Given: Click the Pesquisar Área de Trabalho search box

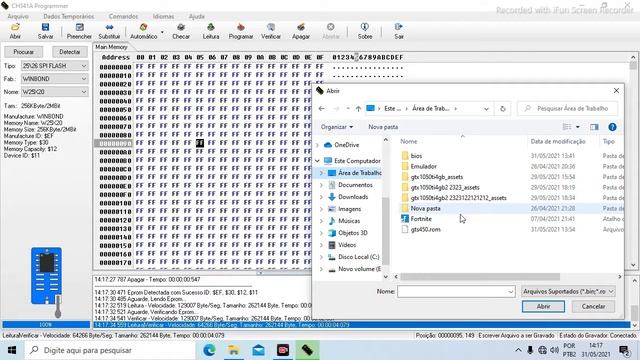Looking at the screenshot, I should tap(567, 109).
